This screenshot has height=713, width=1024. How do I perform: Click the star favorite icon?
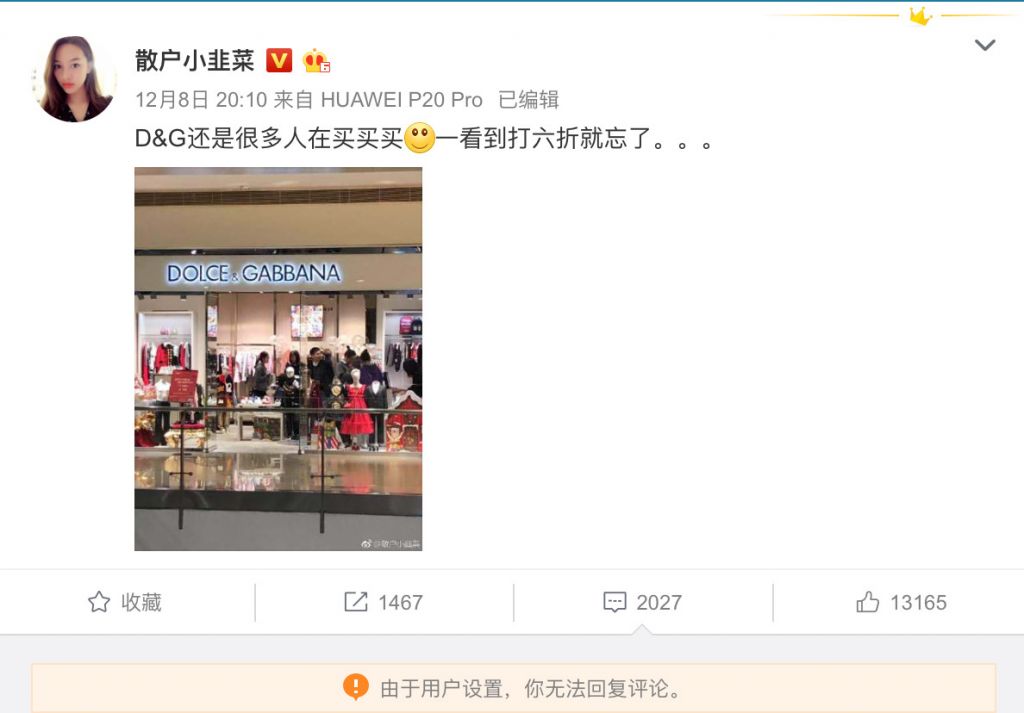coord(99,602)
